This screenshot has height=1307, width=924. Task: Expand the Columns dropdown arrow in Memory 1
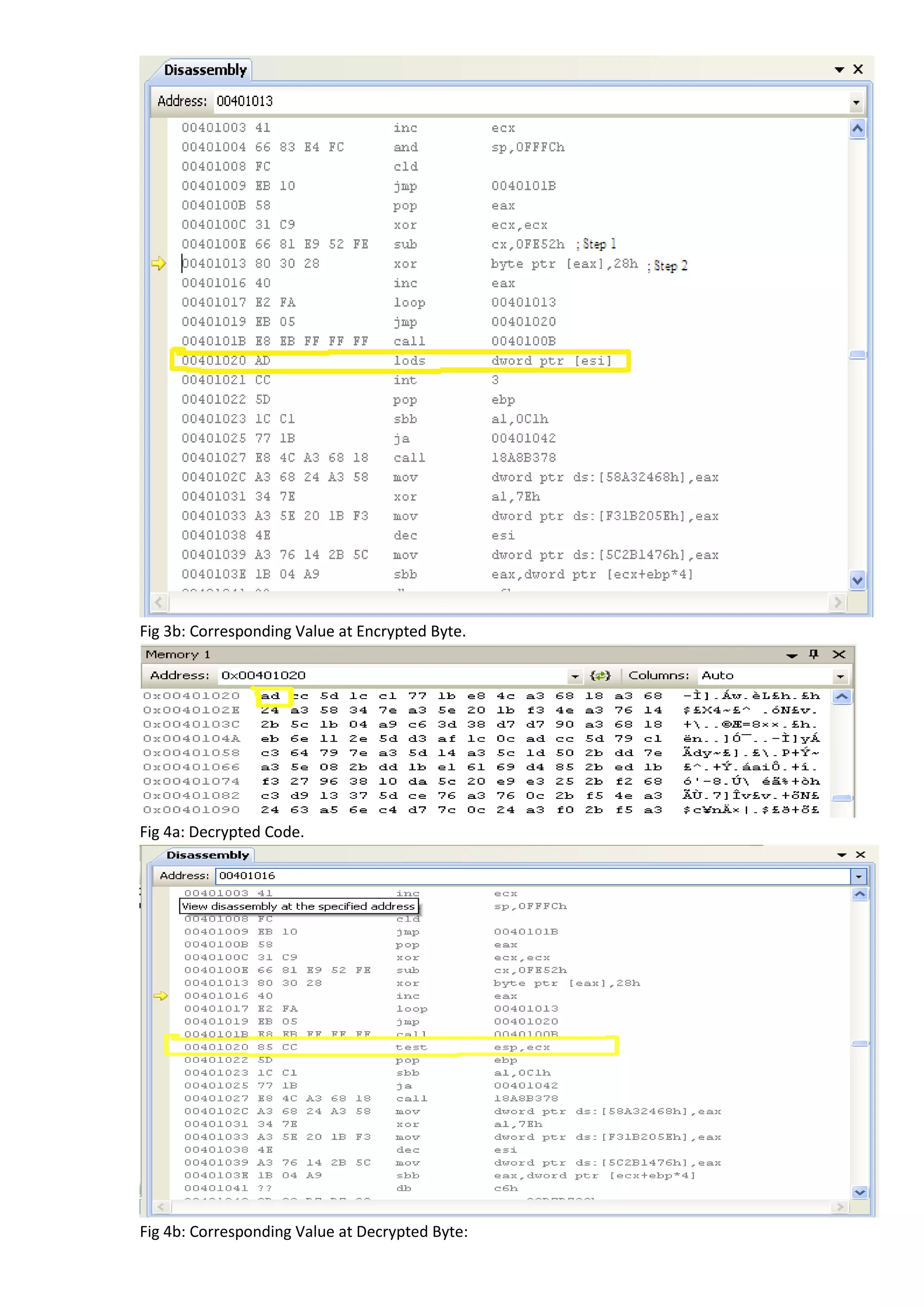840,676
